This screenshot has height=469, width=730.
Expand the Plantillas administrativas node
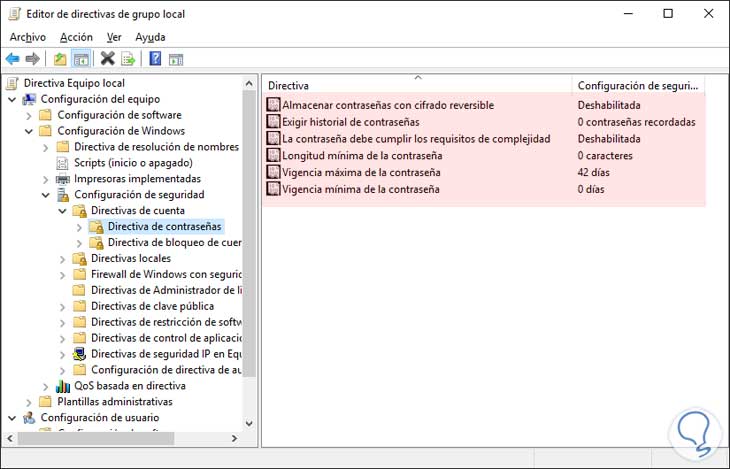pos(29,401)
